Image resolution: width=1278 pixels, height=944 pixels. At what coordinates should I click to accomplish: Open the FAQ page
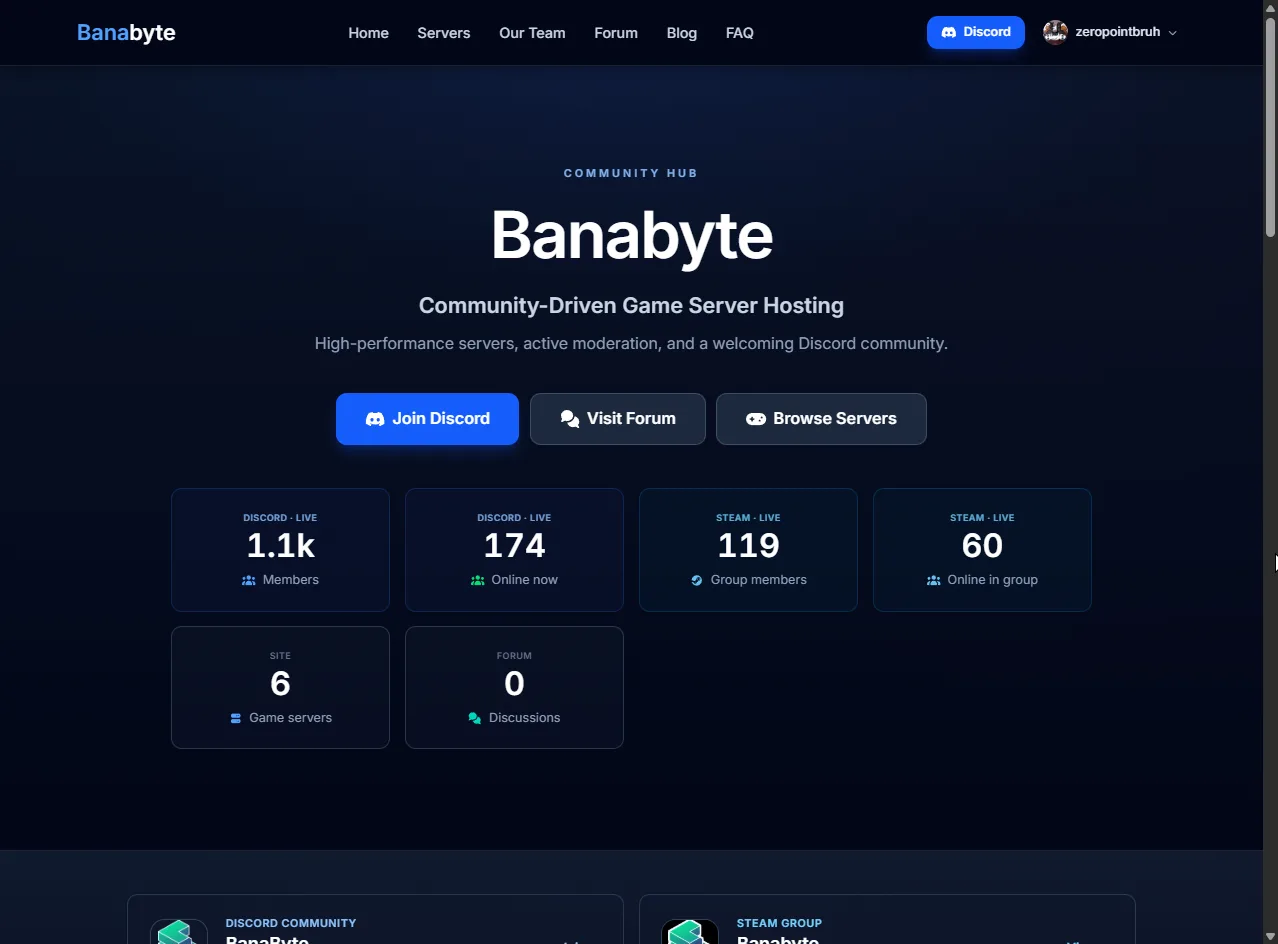pyautogui.click(x=740, y=33)
